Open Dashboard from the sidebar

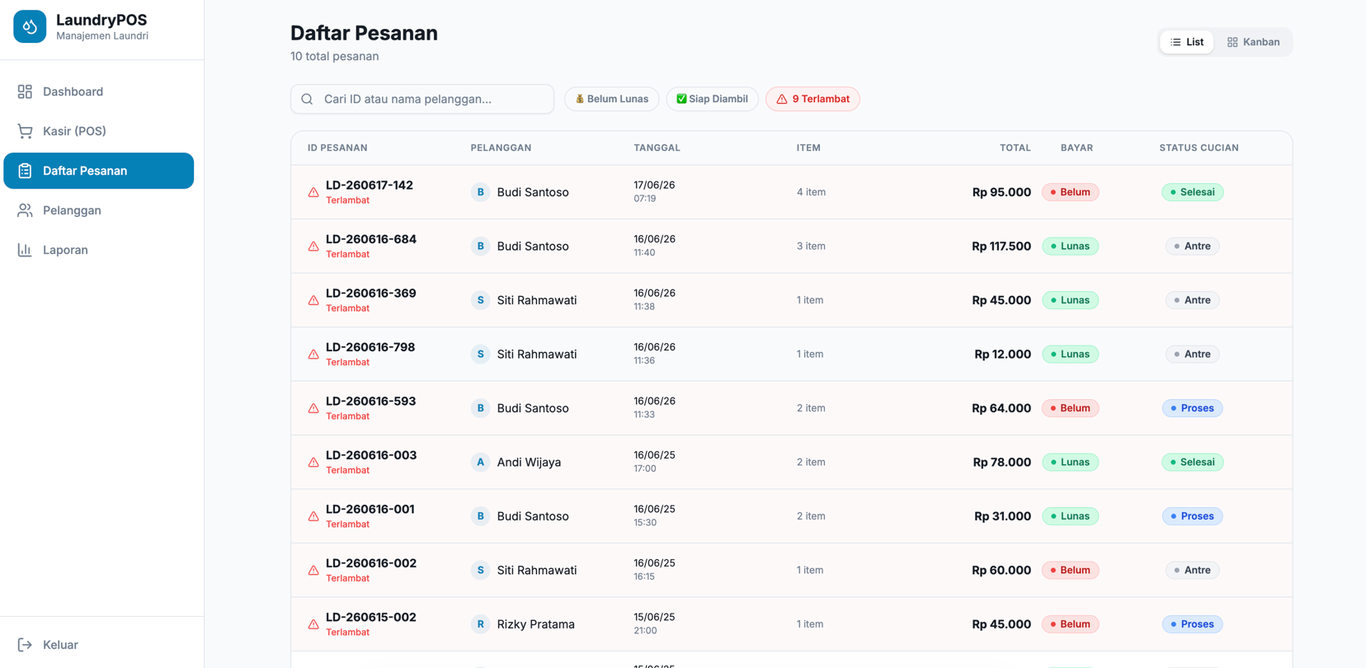click(x=98, y=92)
